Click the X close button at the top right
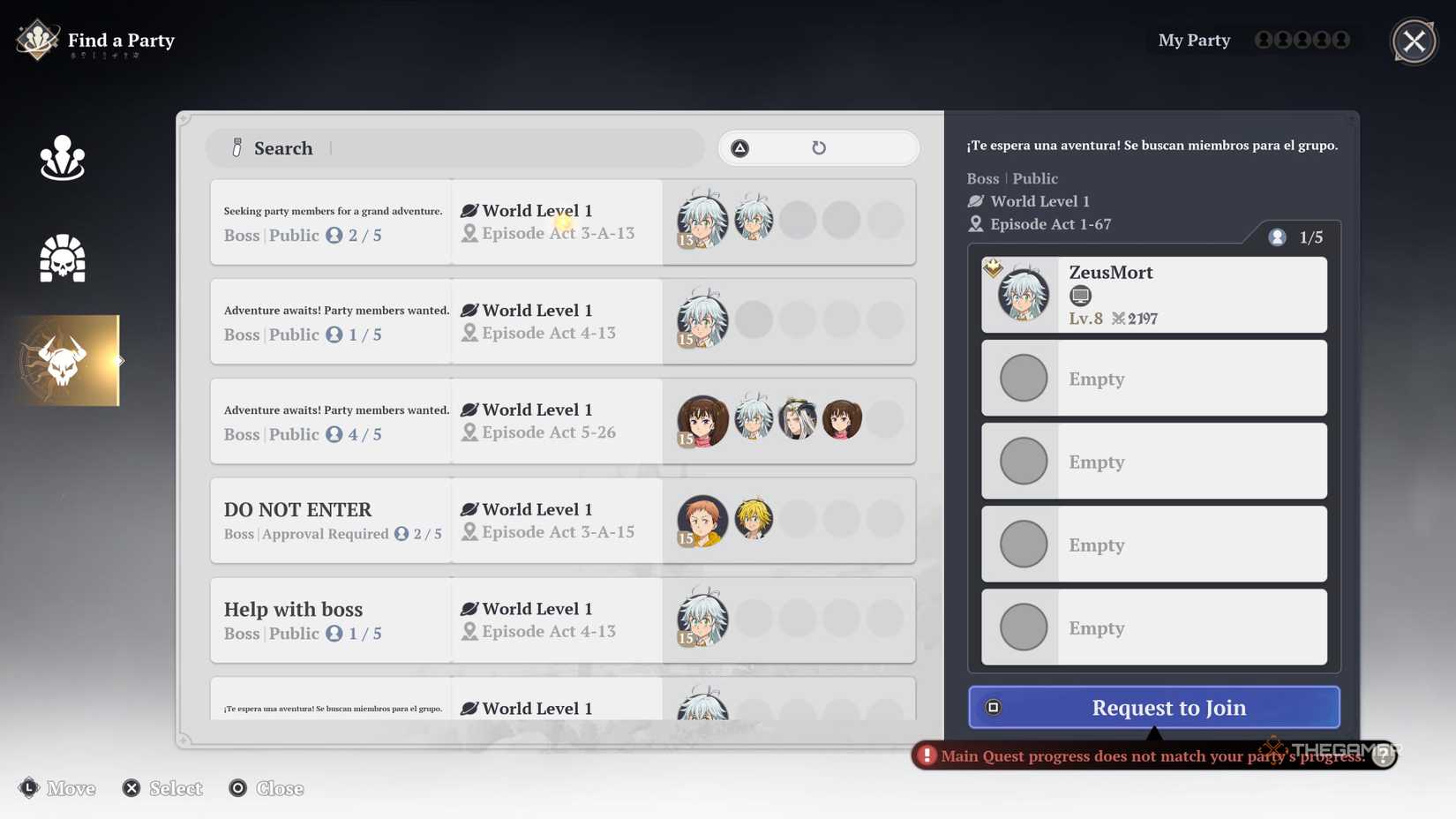The width and height of the screenshot is (1456, 819). pyautogui.click(x=1414, y=41)
